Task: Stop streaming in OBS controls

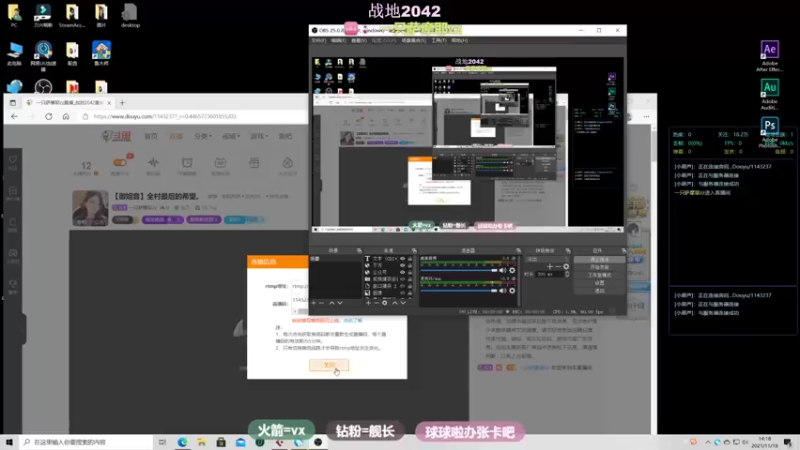Action: (x=599, y=259)
